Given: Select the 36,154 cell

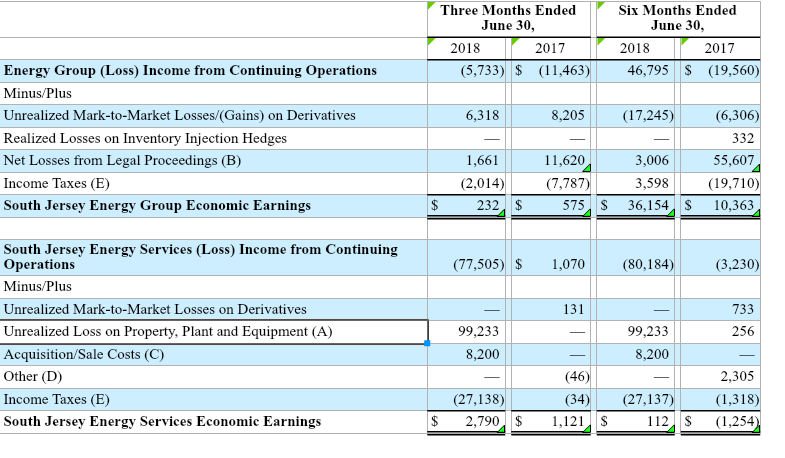Looking at the screenshot, I should [635, 206].
